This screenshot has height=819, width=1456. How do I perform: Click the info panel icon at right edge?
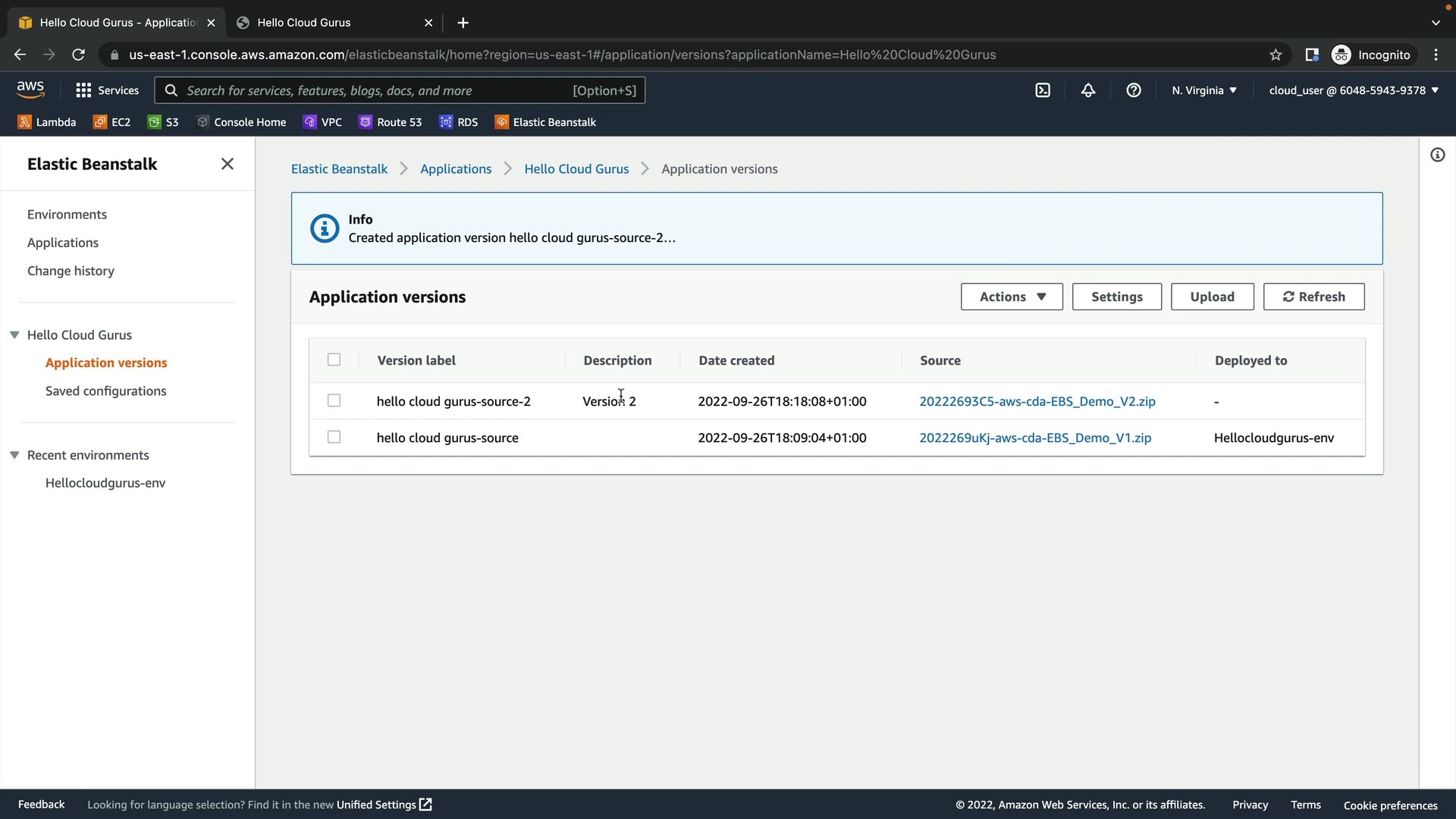click(x=1437, y=155)
